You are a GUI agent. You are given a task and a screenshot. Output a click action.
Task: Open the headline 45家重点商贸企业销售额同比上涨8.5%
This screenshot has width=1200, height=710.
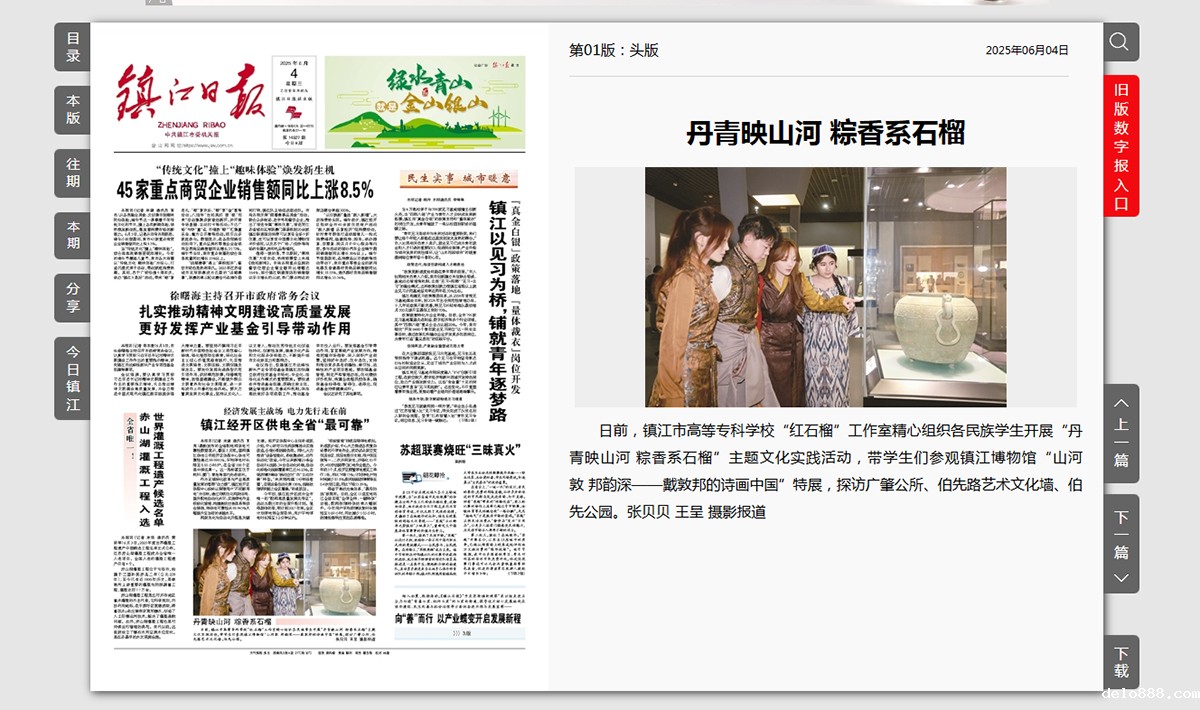coord(245,189)
